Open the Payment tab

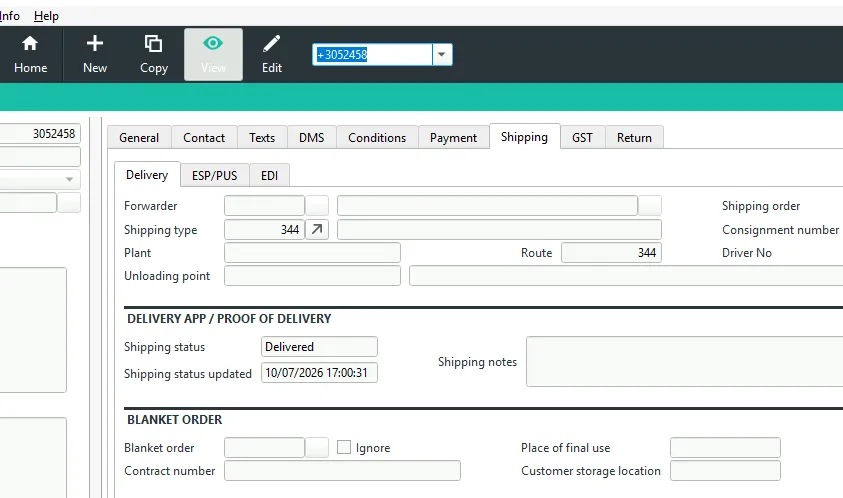453,138
